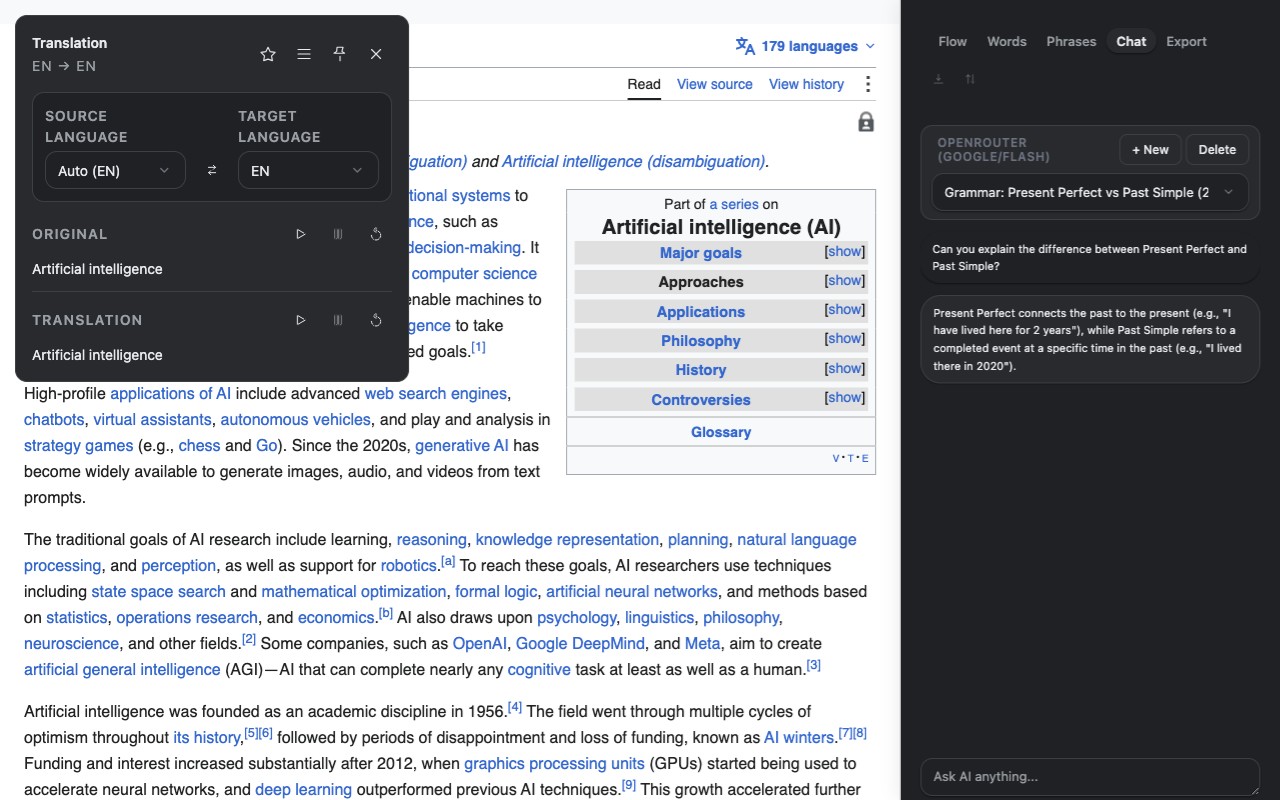This screenshot has width=1280, height=800.
Task: Click the + New chat button
Action: [x=1150, y=150]
